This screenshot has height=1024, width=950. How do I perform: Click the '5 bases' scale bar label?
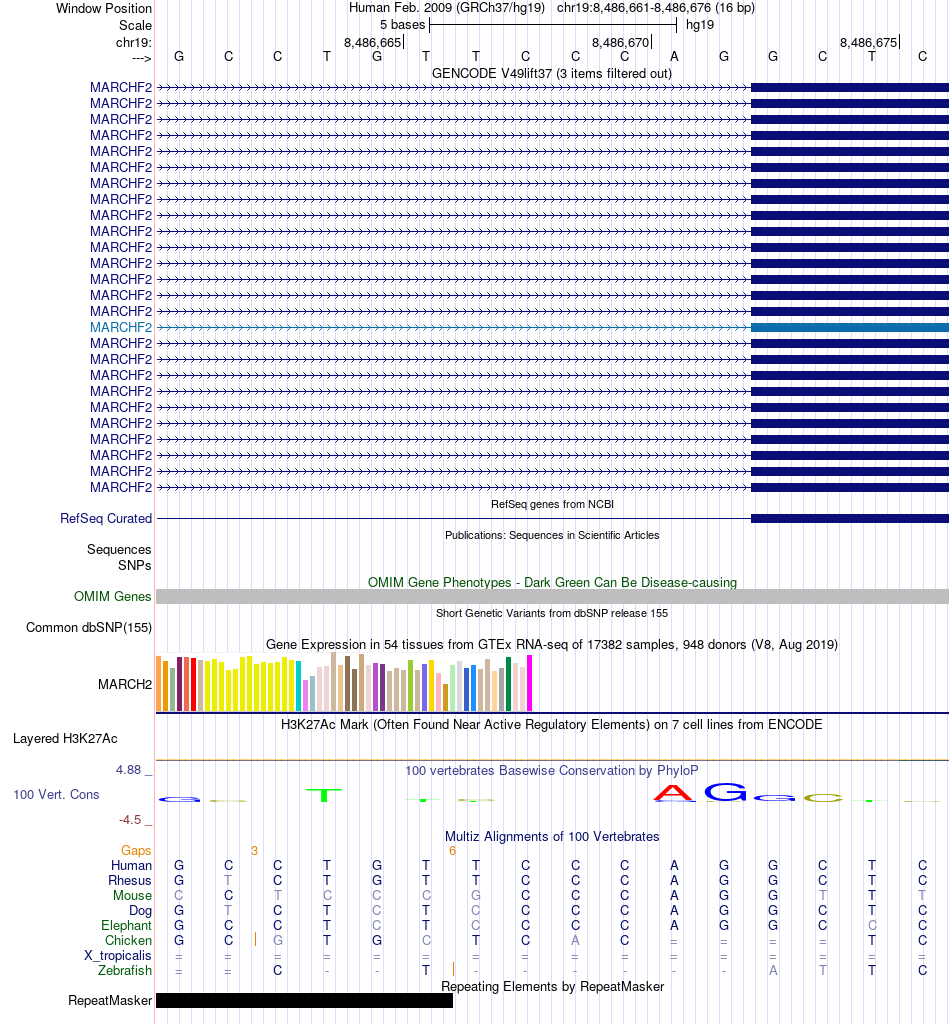[x=403, y=25]
